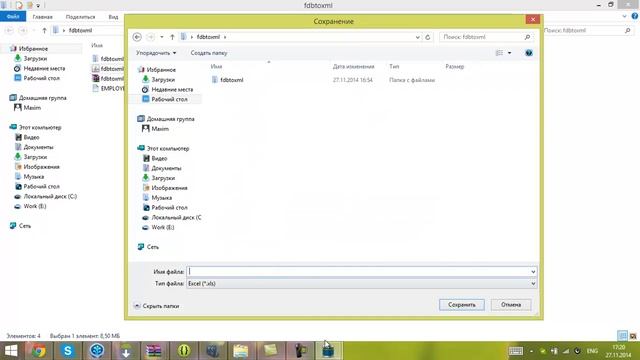Open Тип файла Excel (*.xls) combo box
Viewport: 640px width, 360px height.
[x=362, y=284]
